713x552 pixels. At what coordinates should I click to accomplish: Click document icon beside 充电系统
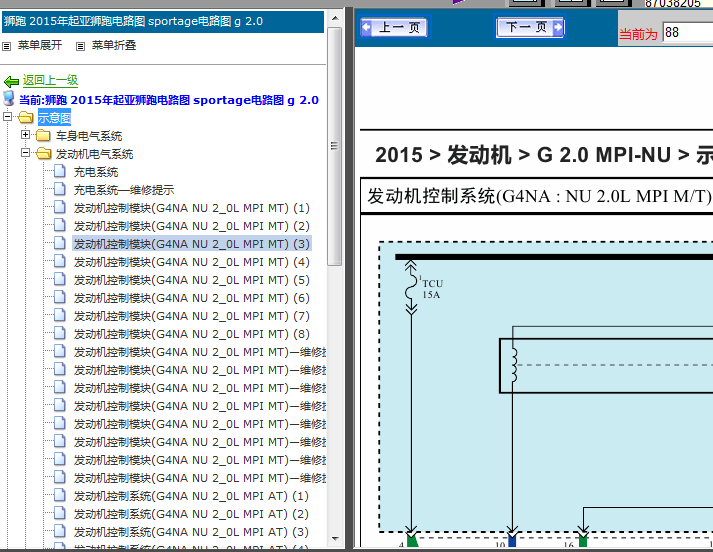coord(60,171)
